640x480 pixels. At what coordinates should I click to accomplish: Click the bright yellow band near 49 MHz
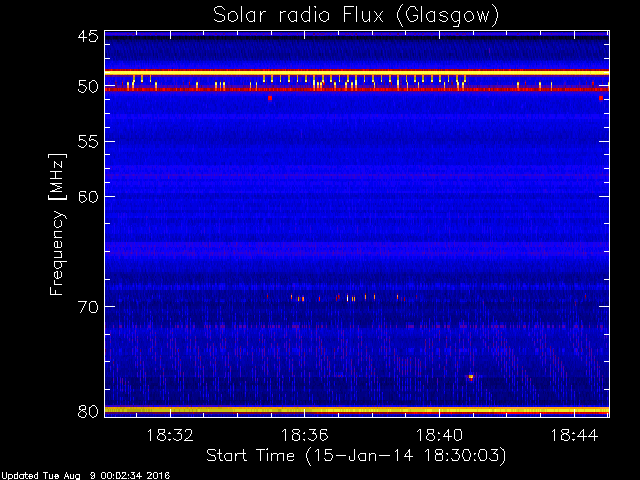coord(357,73)
